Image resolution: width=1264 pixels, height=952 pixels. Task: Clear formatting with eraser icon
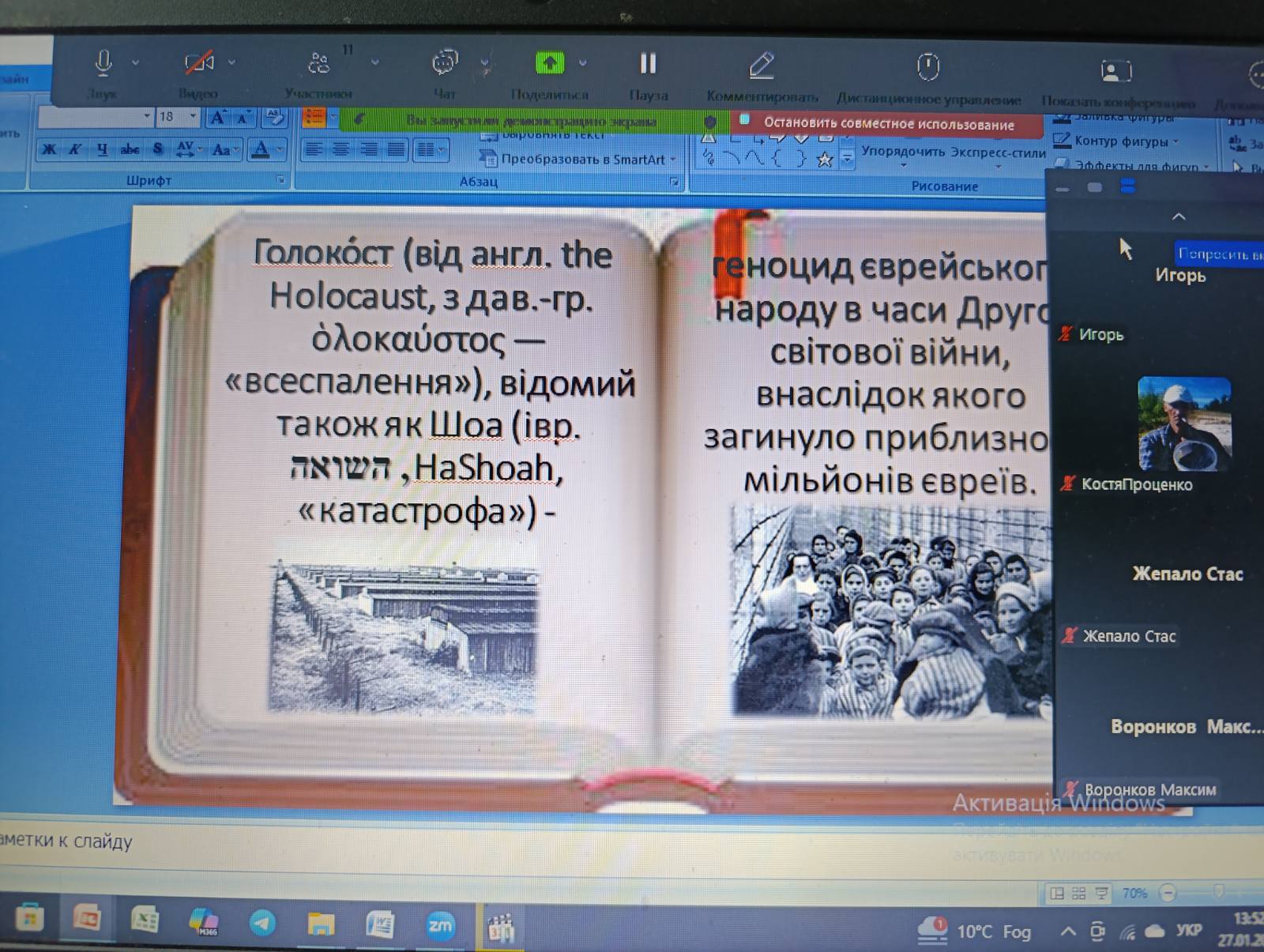pos(275,118)
